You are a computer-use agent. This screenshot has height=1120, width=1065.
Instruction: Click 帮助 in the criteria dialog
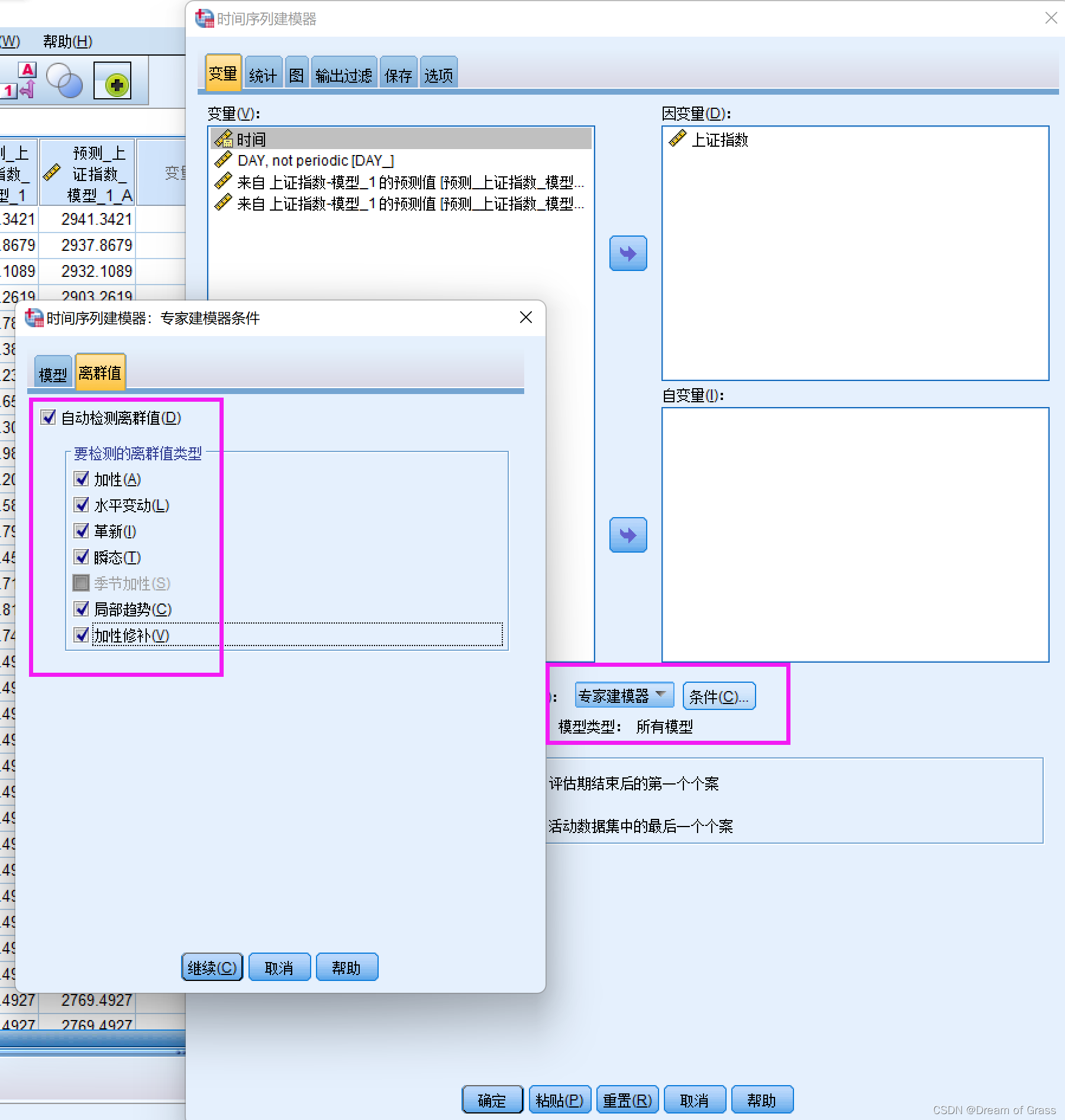point(347,967)
